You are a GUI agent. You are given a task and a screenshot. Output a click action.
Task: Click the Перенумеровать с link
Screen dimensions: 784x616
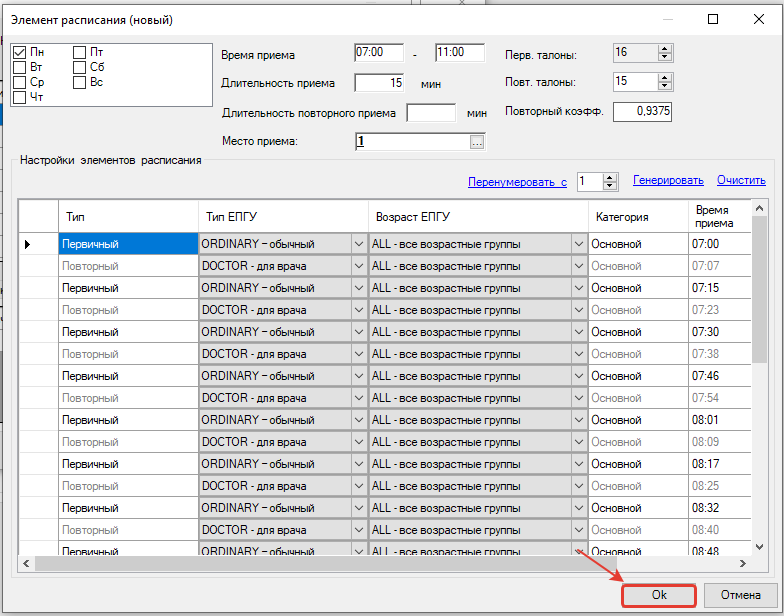tap(517, 182)
